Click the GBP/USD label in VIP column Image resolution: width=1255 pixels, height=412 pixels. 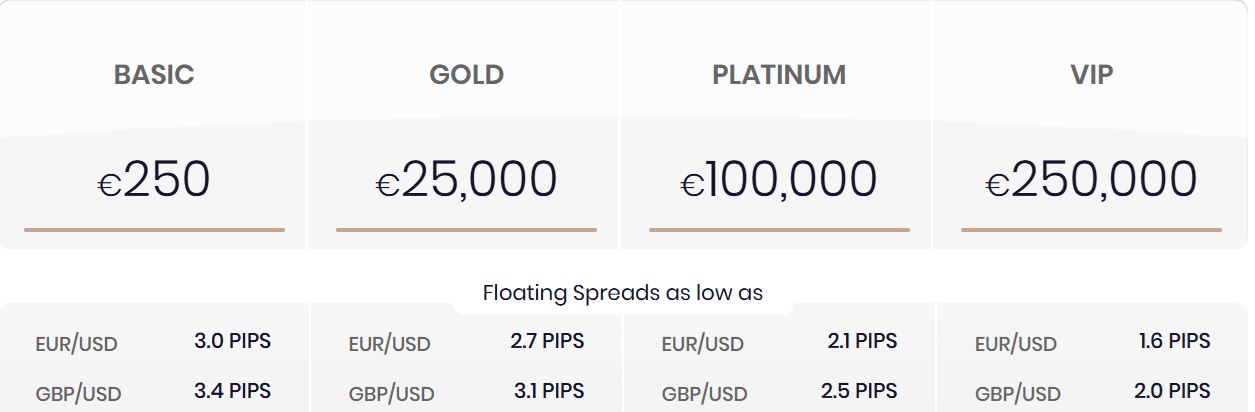point(1018,393)
